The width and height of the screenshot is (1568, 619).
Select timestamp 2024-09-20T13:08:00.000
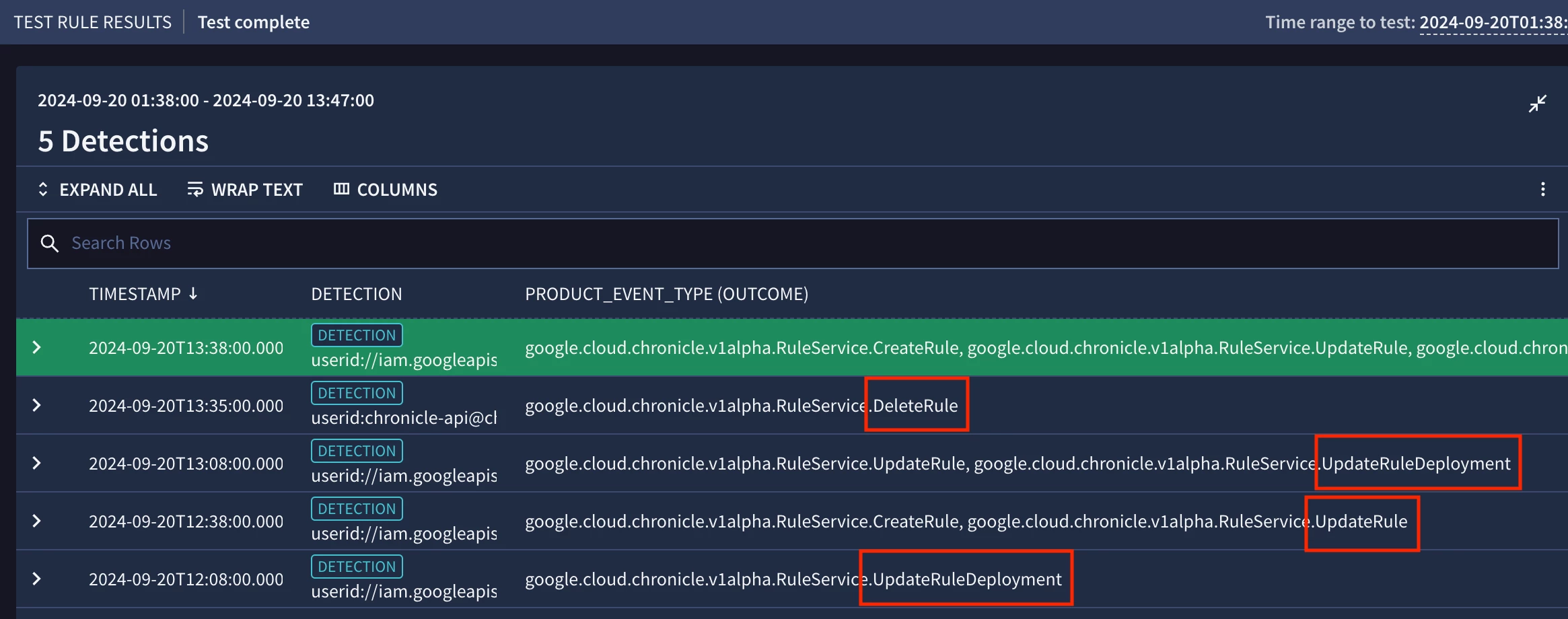(186, 464)
